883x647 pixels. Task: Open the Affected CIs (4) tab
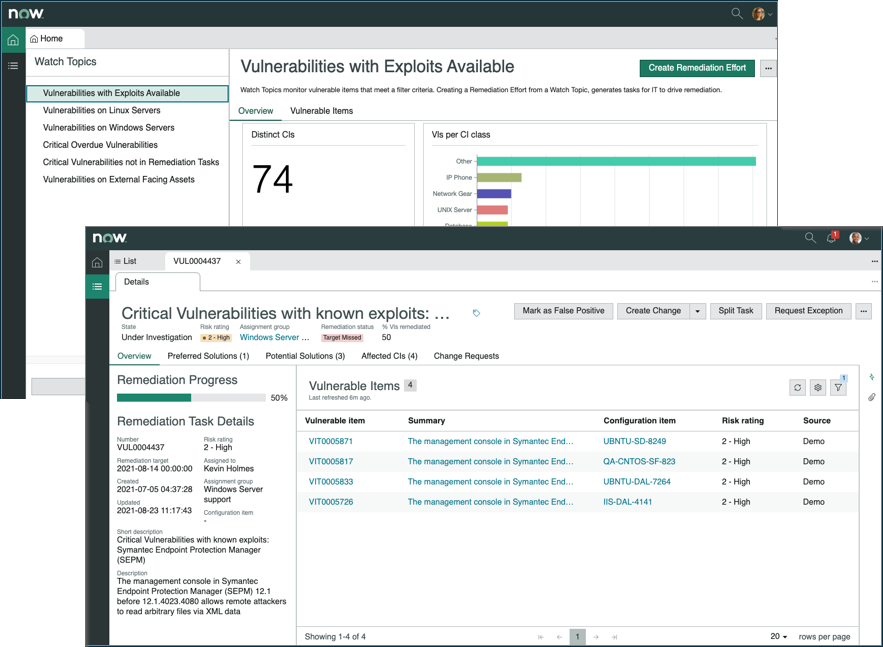click(389, 356)
